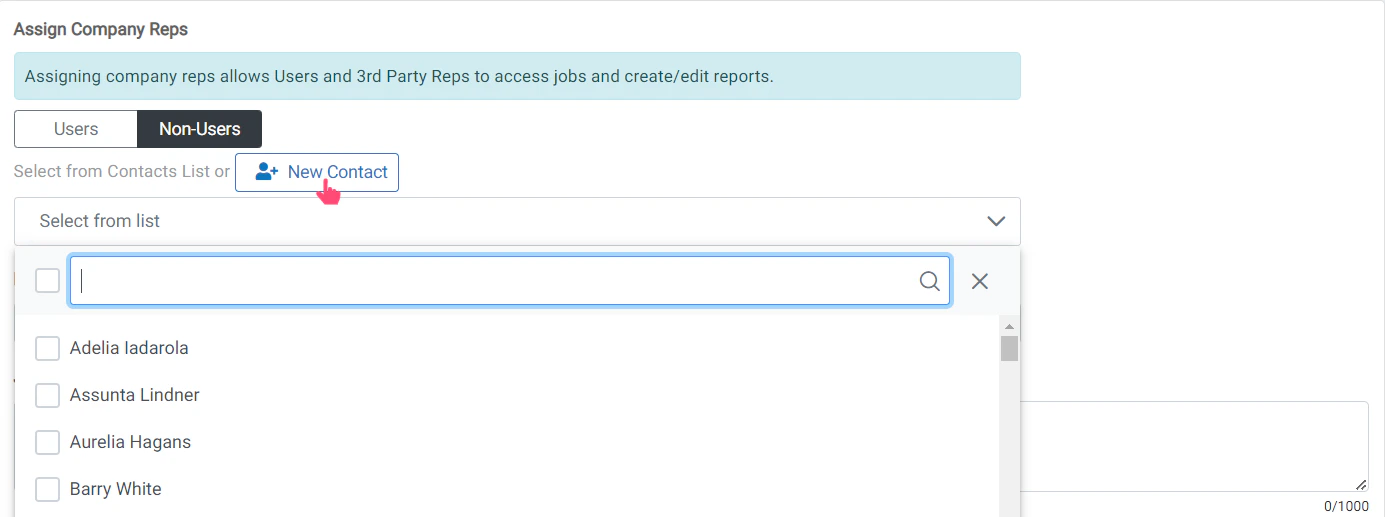The image size is (1385, 517).
Task: Focus the contact search input field
Action: click(510, 281)
